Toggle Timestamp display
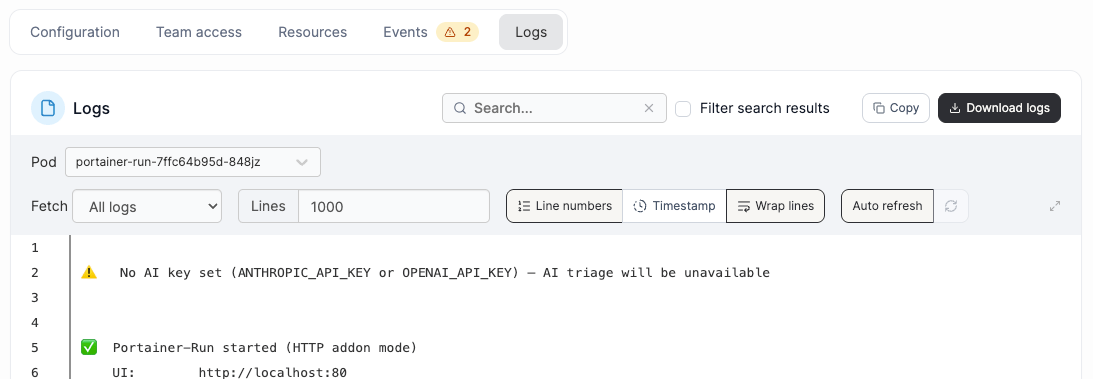Screen dimensions: 1093x379 pyautogui.click(x=674, y=206)
